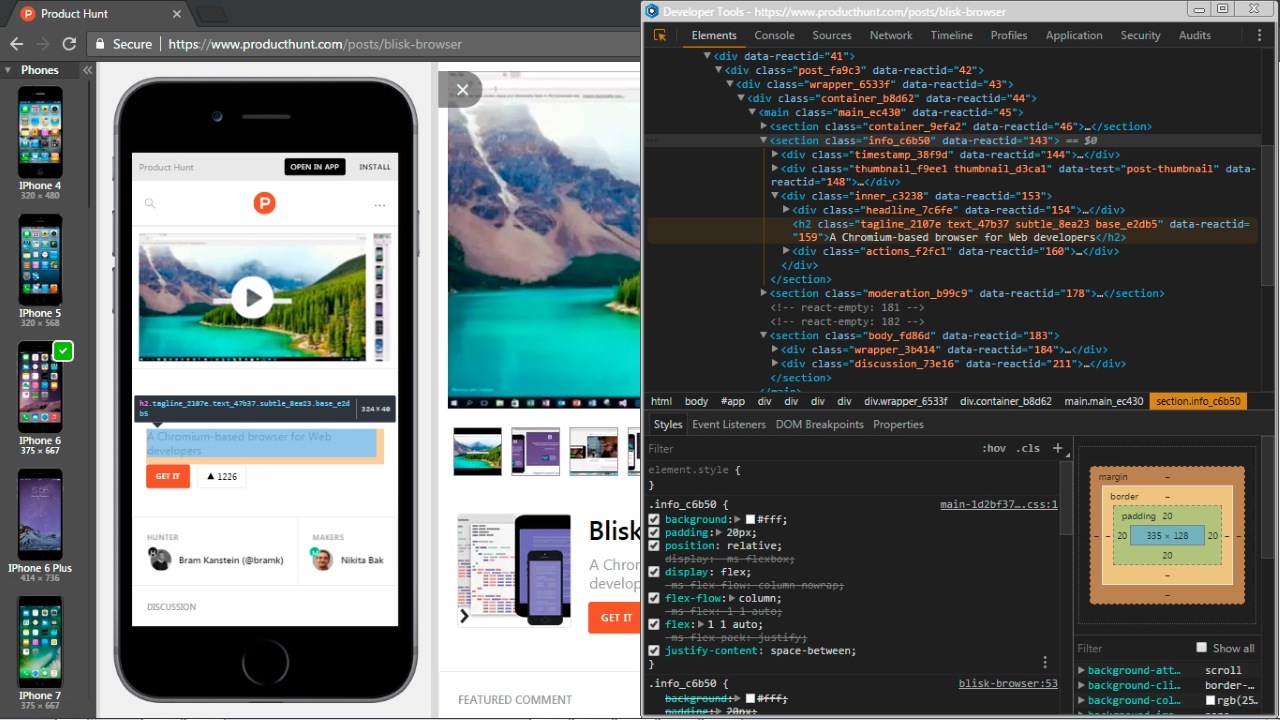
Task: Open the DevTools customize menu (three dots)
Action: coord(1259,35)
